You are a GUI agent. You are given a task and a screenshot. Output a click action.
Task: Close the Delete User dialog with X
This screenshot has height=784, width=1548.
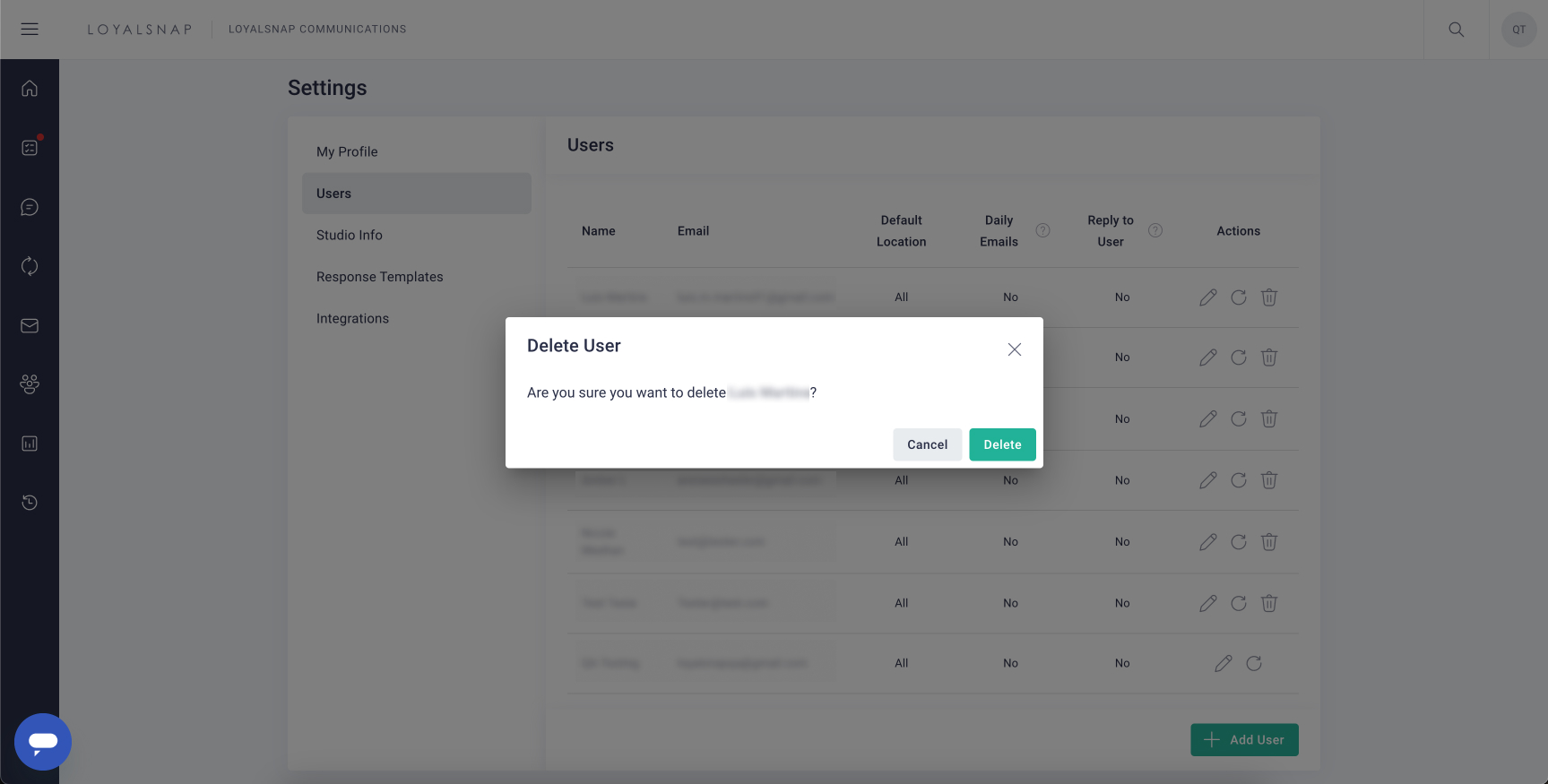(x=1015, y=349)
